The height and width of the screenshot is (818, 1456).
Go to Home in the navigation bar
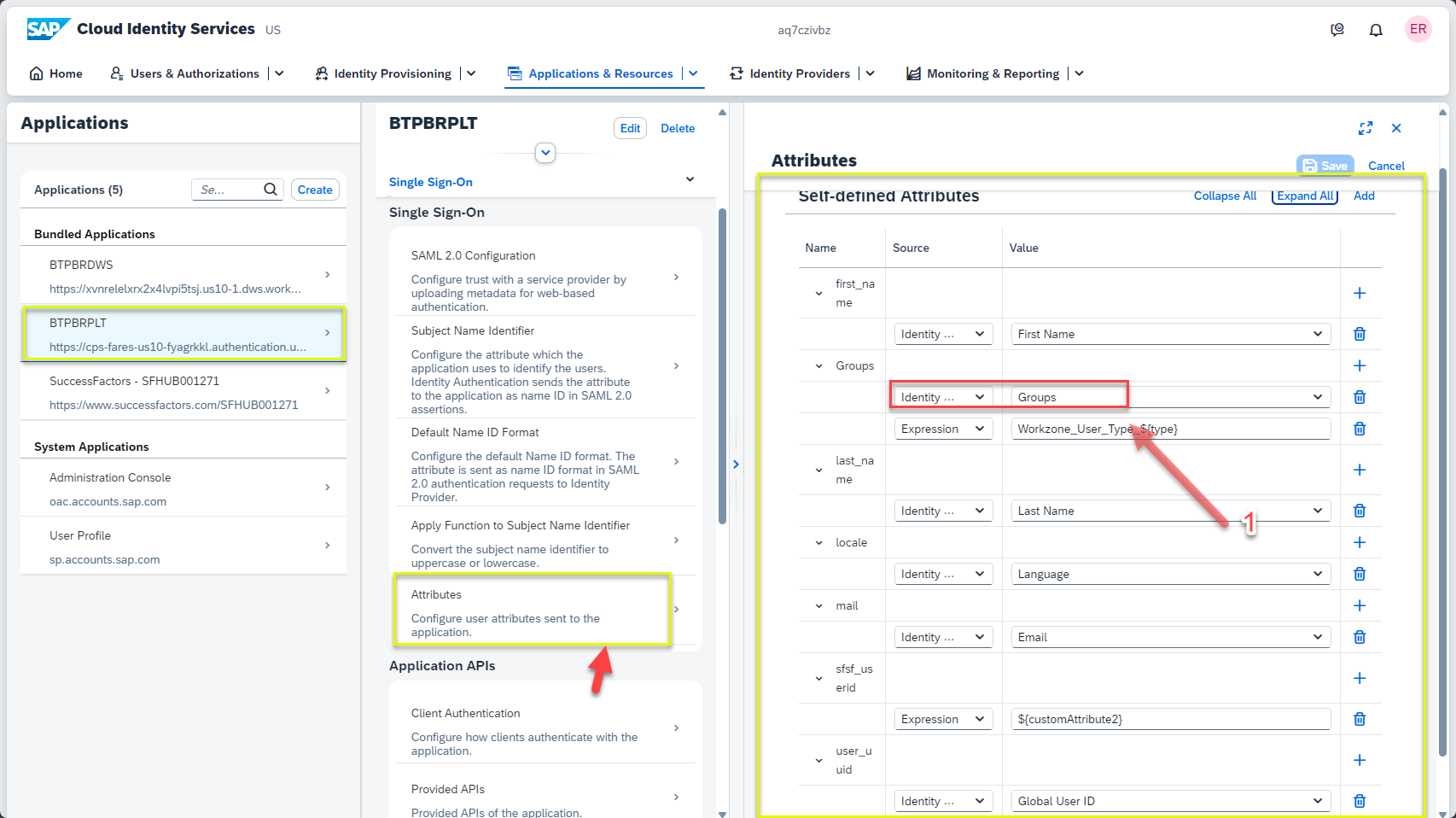[56, 73]
